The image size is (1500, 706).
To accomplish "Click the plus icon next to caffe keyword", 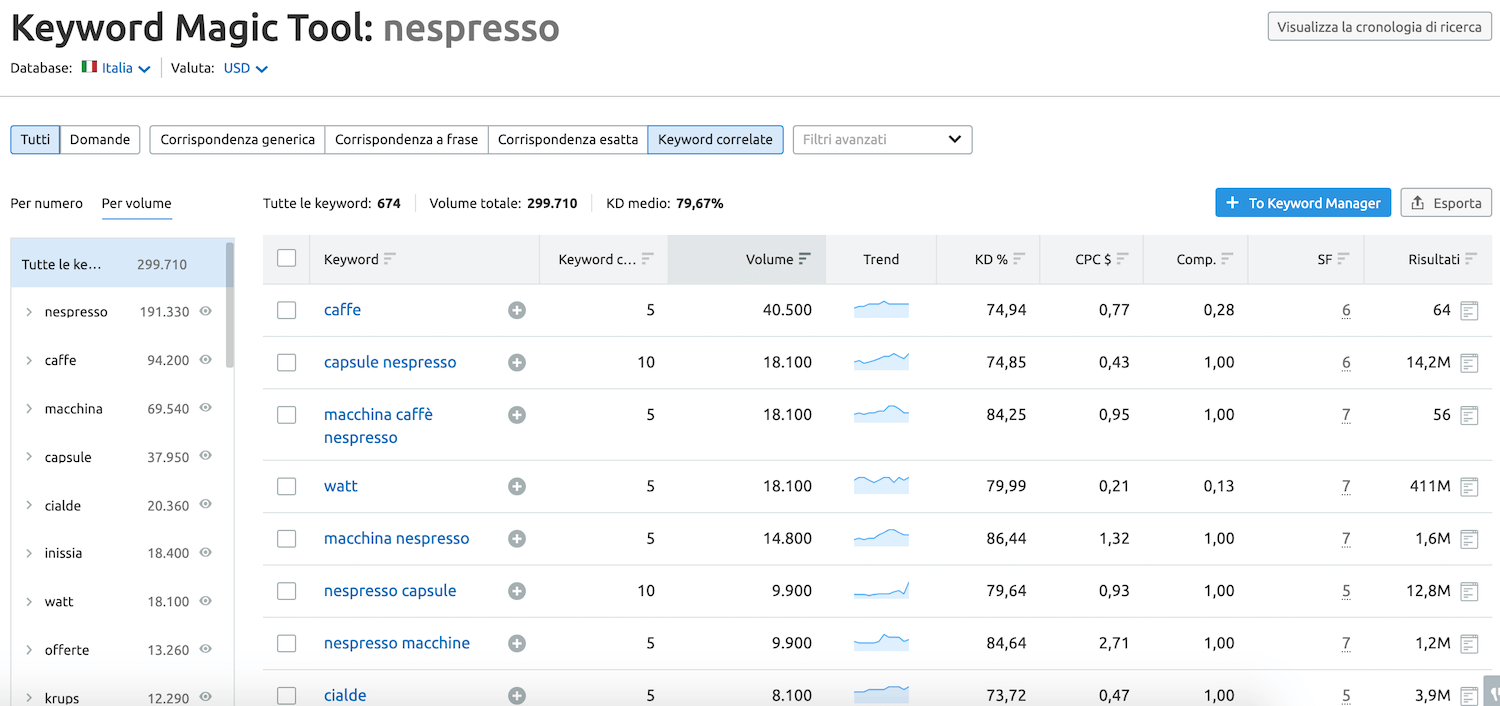I will (517, 311).
